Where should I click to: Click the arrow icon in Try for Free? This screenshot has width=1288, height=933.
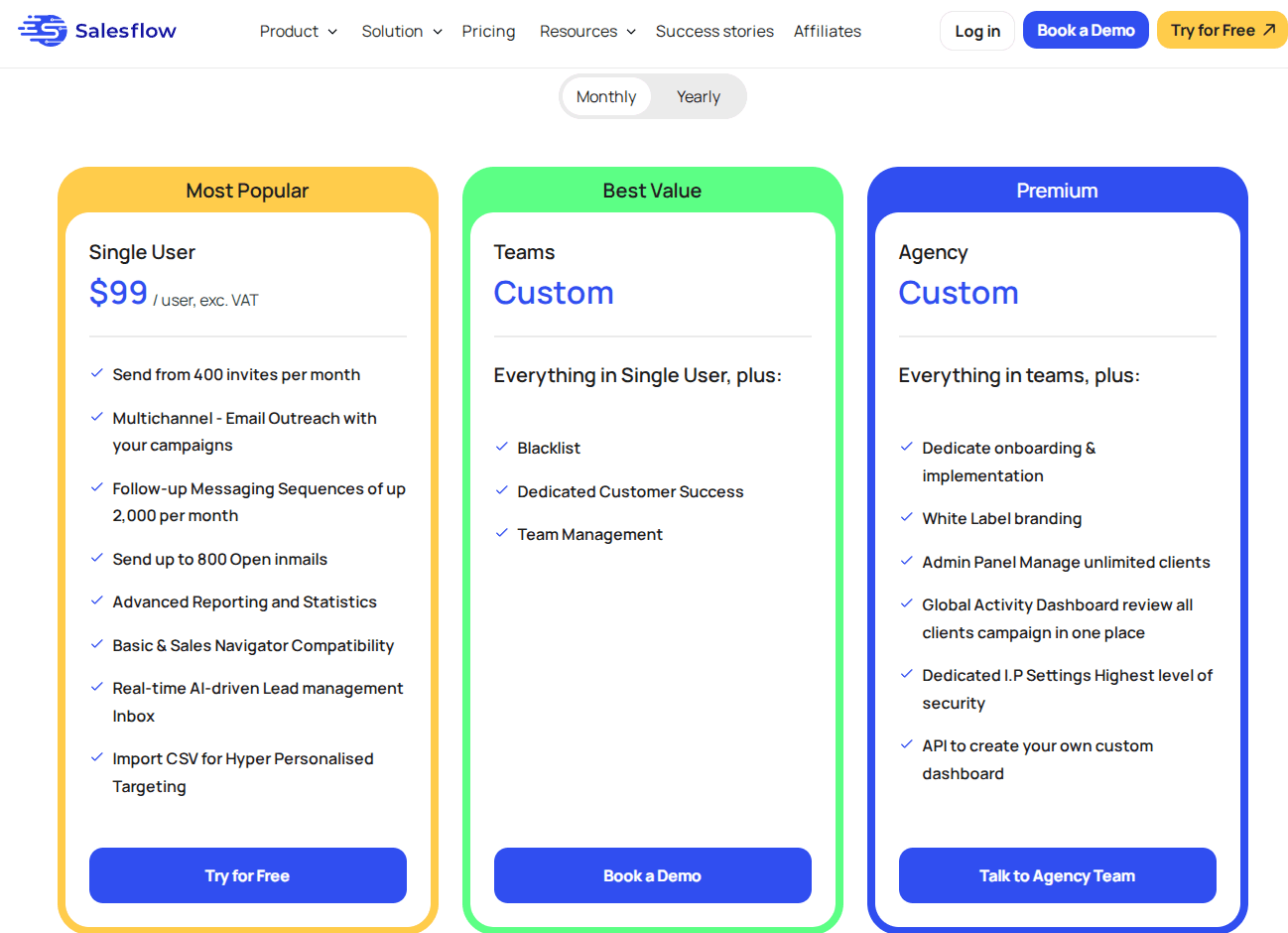(1268, 30)
